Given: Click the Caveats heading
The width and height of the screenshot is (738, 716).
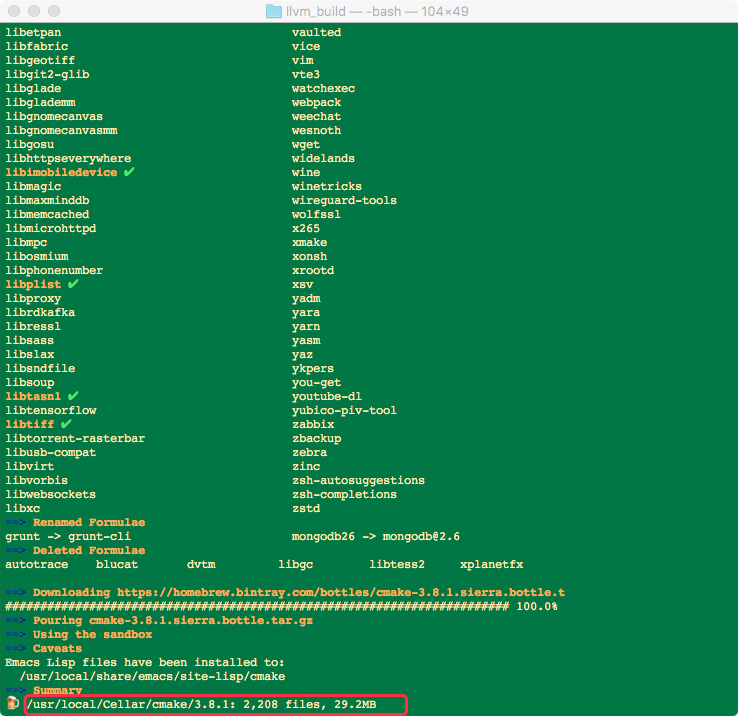Looking at the screenshot, I should coord(57,649).
